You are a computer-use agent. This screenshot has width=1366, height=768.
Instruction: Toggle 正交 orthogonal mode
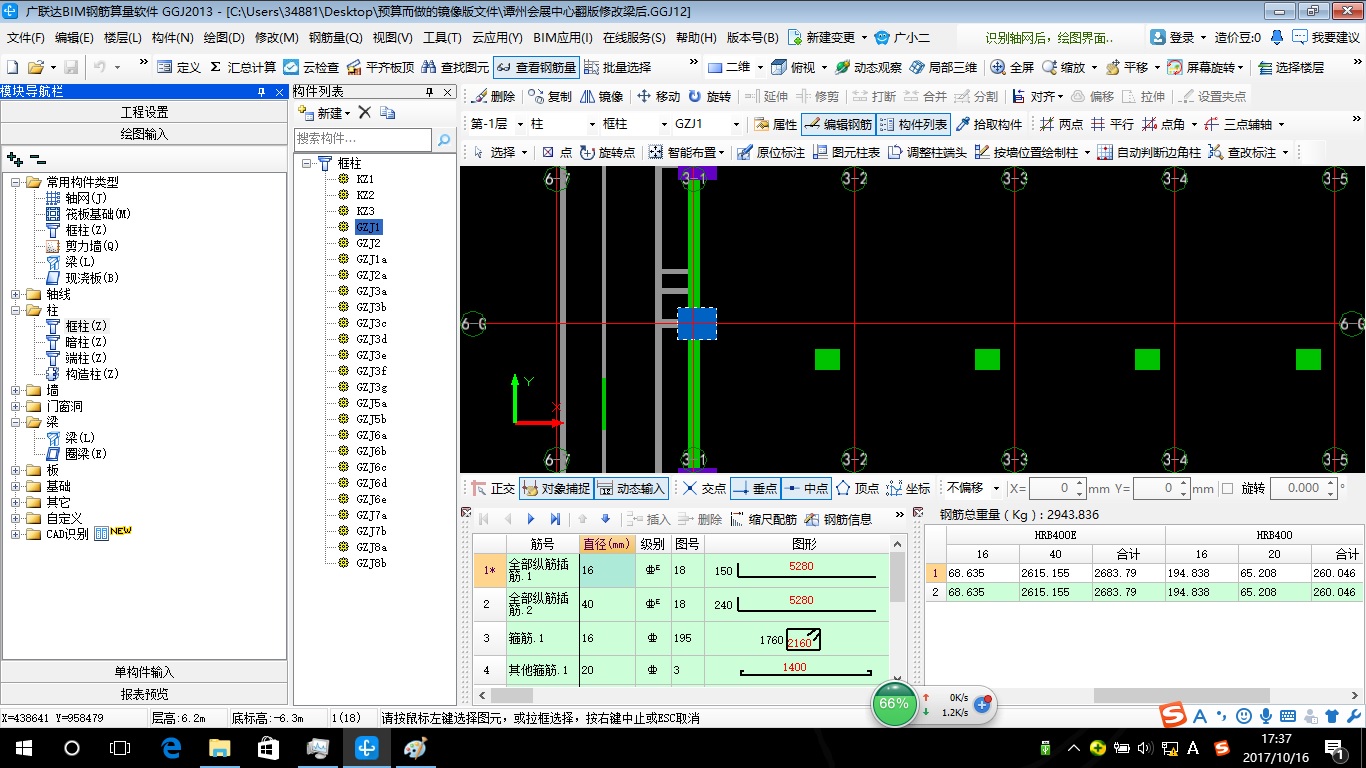click(x=492, y=488)
